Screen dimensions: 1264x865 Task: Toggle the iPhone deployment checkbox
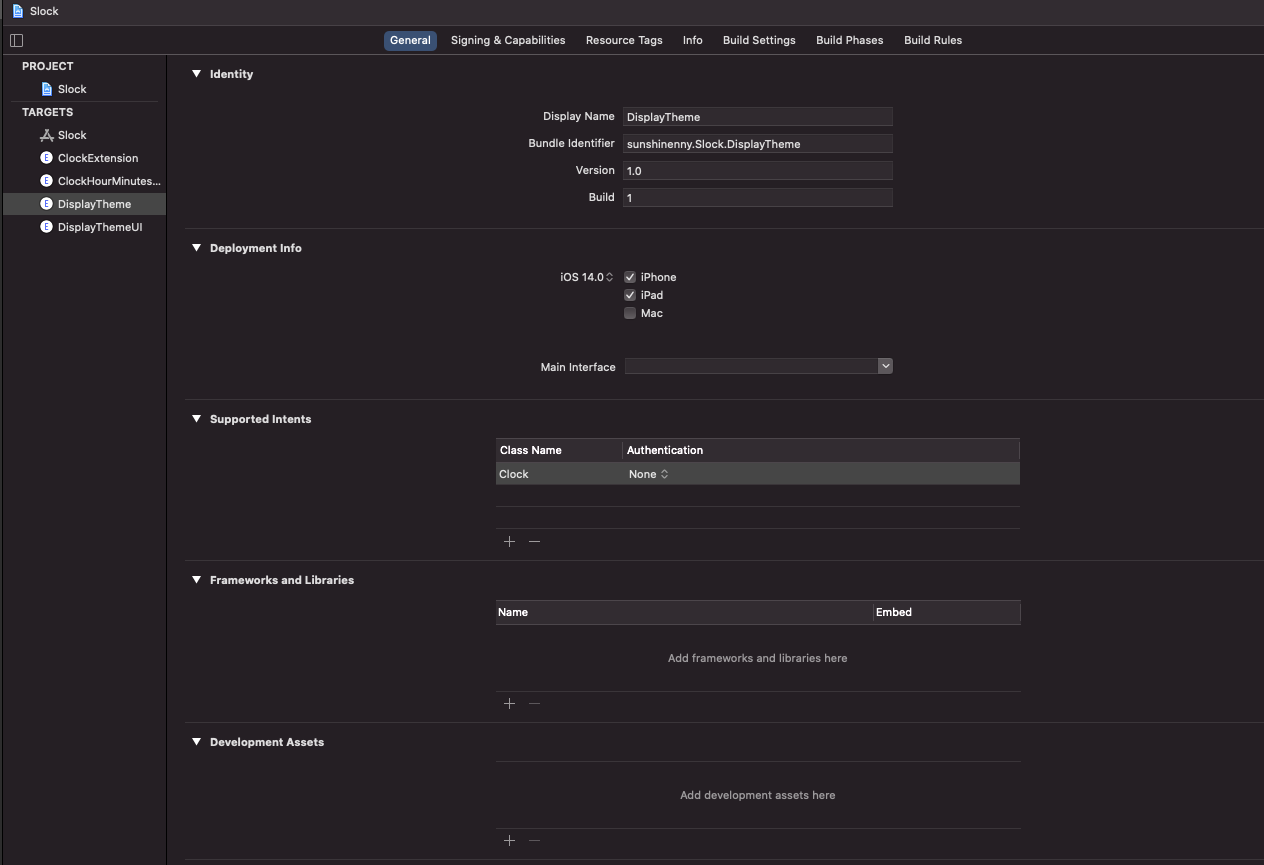[x=630, y=277]
